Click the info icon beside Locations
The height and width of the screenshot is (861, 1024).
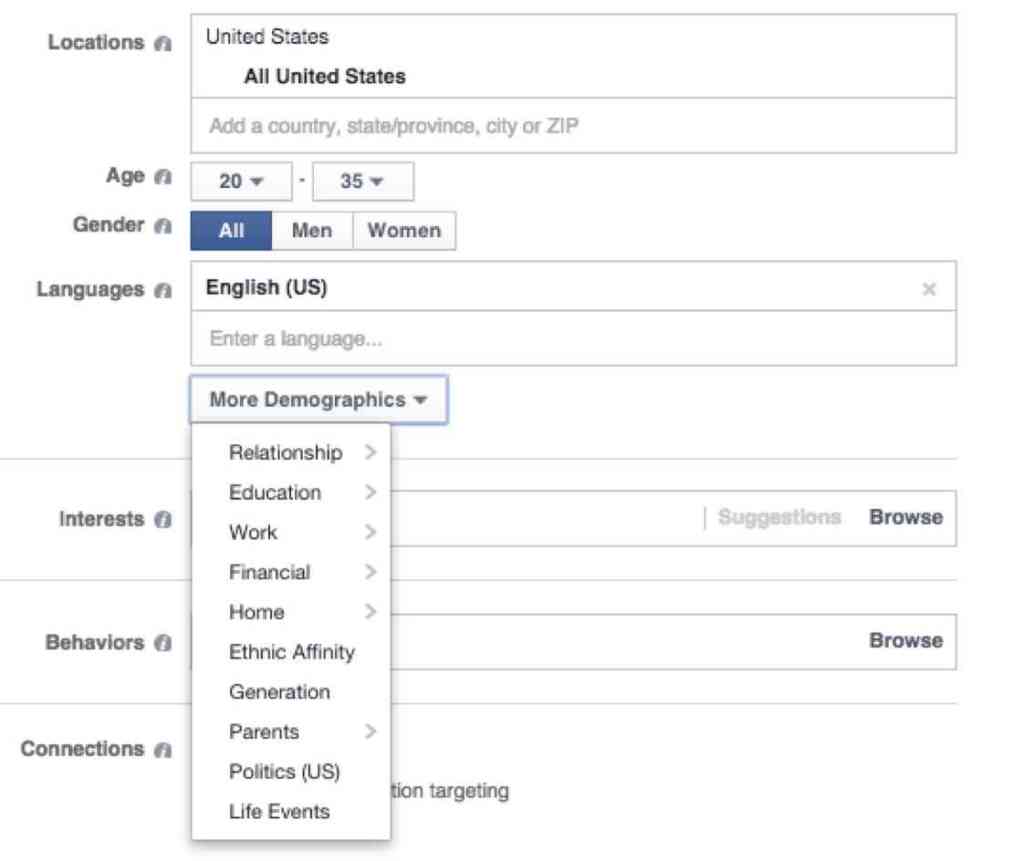tap(164, 44)
